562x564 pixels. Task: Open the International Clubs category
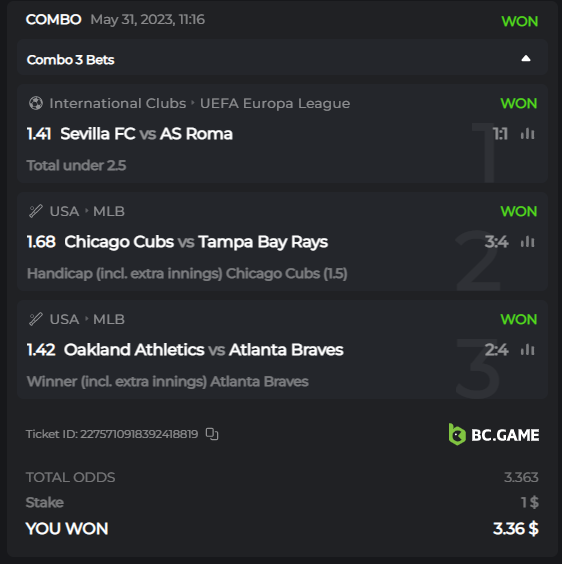coord(118,104)
